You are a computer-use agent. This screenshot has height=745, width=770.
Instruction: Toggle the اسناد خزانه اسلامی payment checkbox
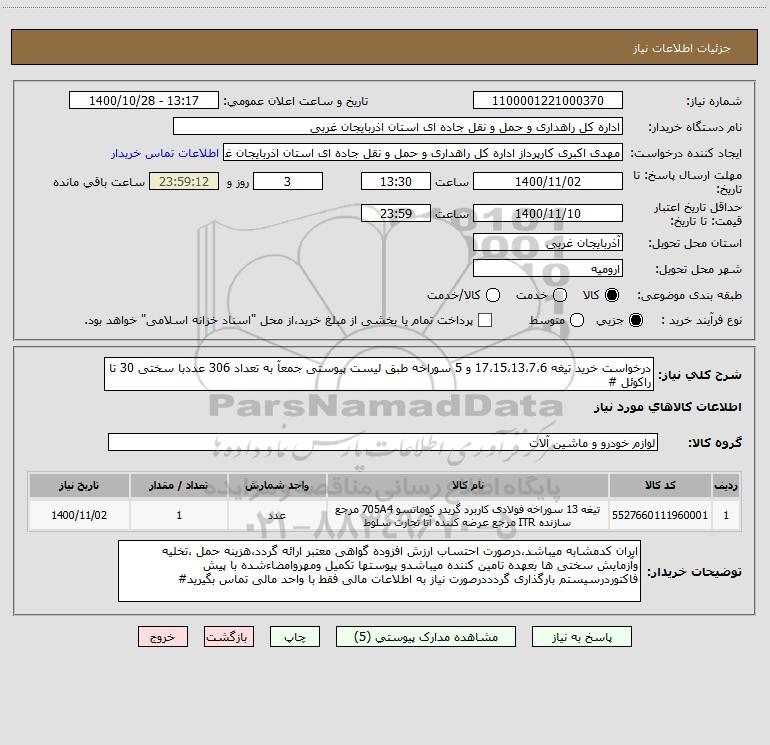tap(485, 320)
